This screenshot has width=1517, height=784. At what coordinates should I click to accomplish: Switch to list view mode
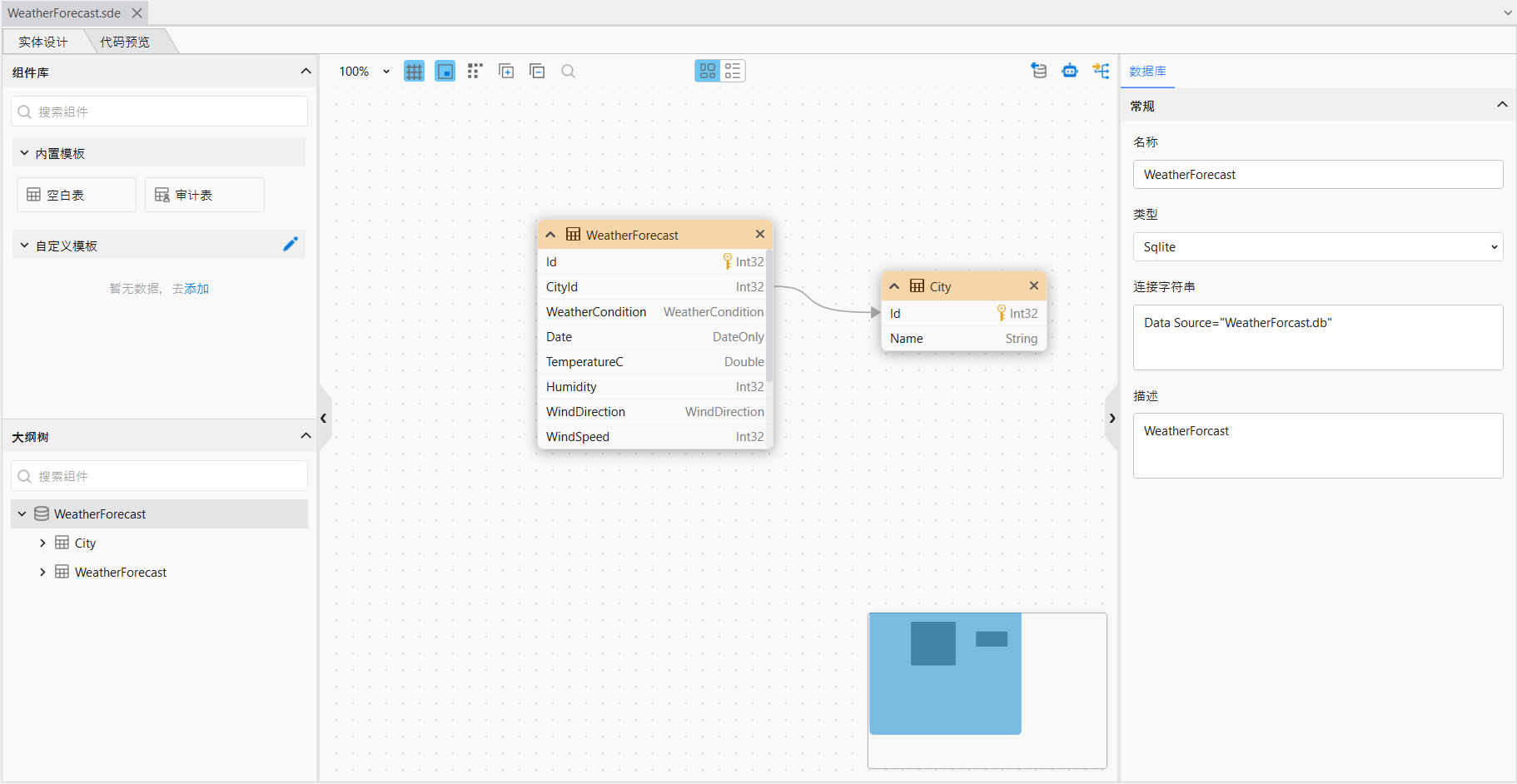pyautogui.click(x=733, y=72)
